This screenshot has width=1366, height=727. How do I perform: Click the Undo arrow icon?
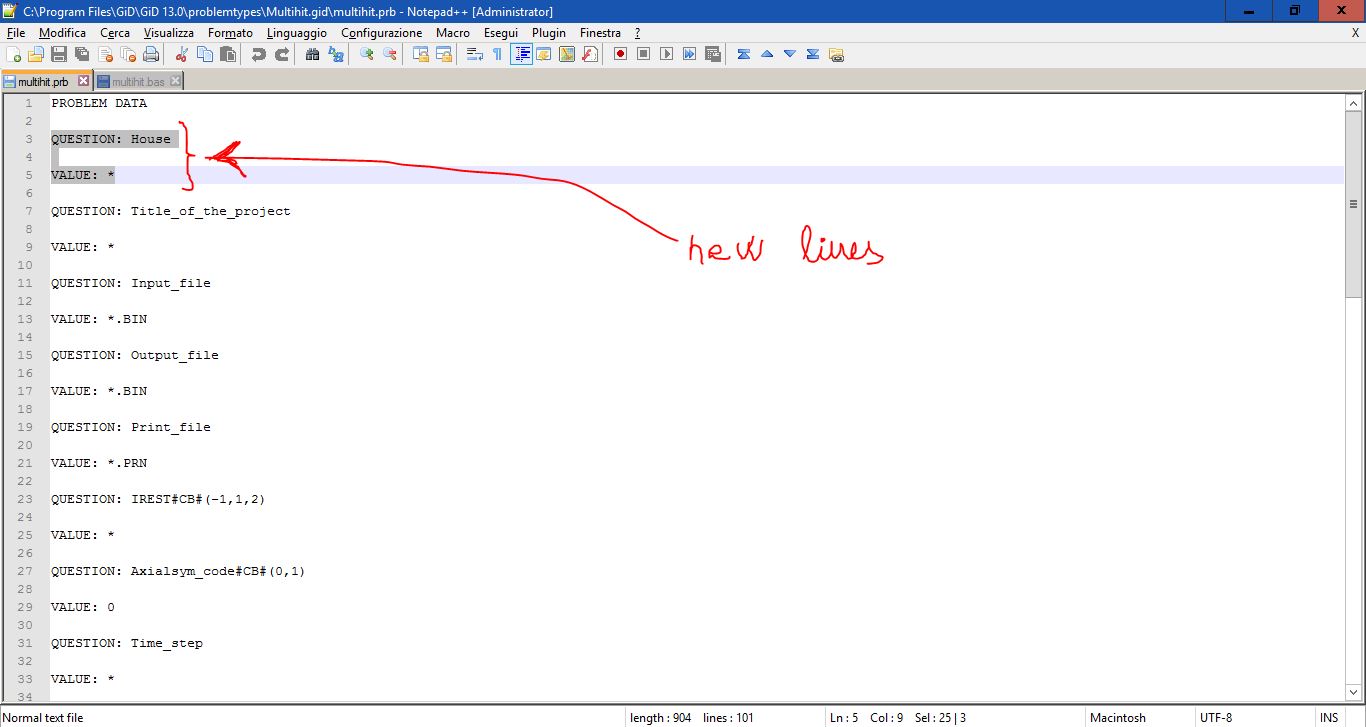(x=258, y=54)
